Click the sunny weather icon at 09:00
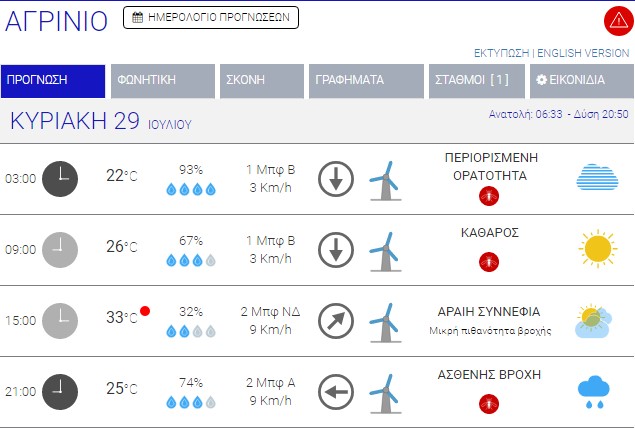635x428 pixels. [597, 248]
